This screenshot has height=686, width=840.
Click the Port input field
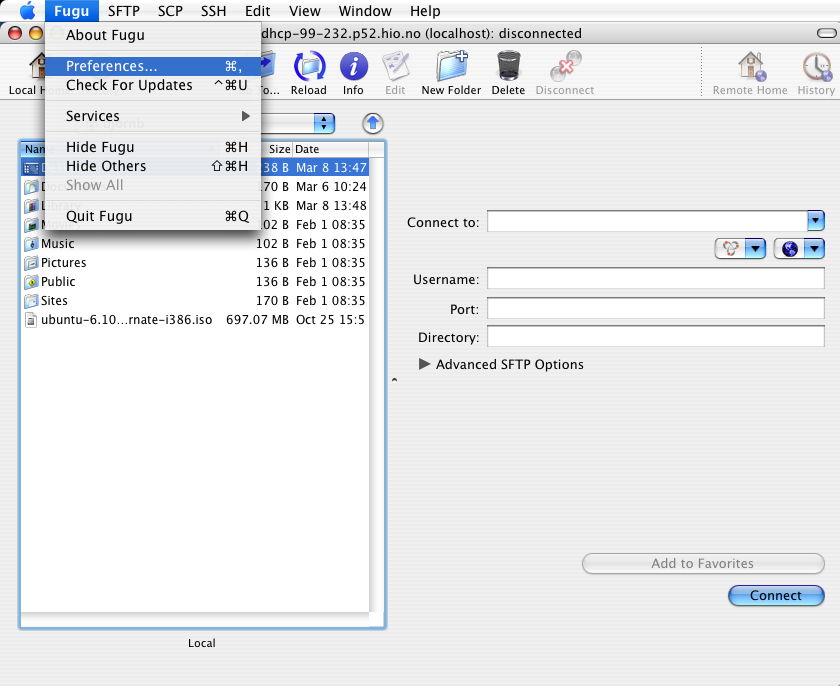(x=656, y=308)
